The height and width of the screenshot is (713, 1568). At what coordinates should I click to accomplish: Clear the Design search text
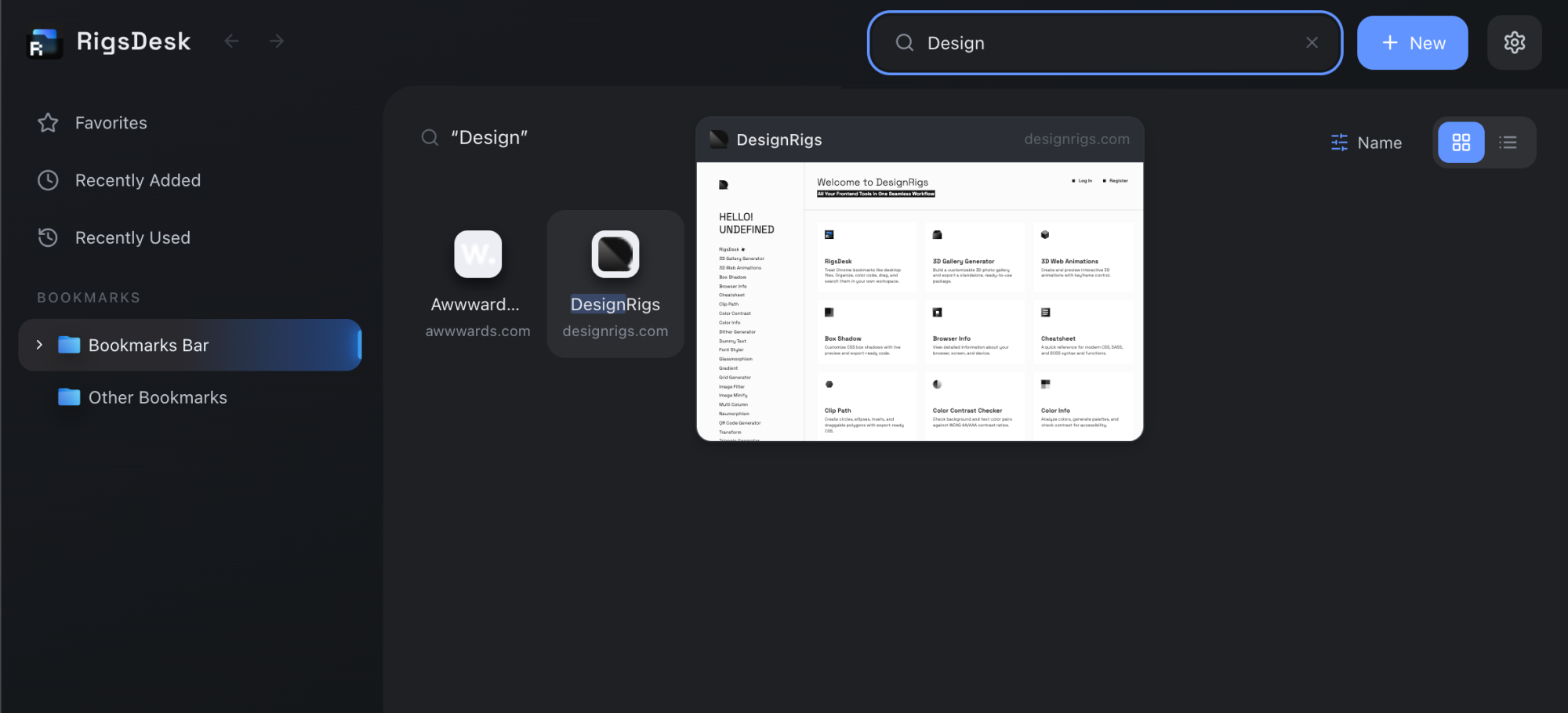click(1312, 42)
